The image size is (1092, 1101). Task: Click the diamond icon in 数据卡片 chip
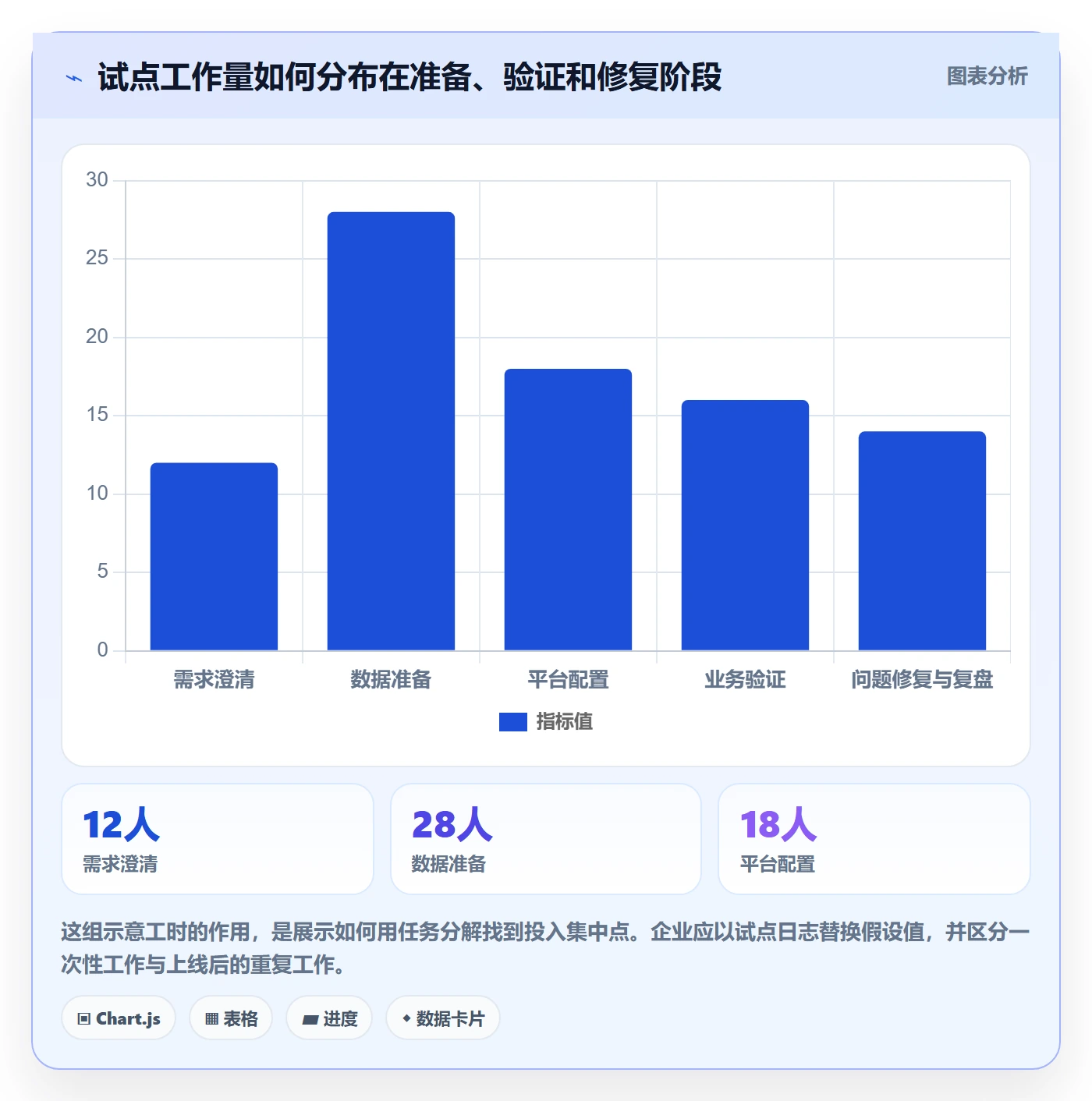pos(406,1018)
